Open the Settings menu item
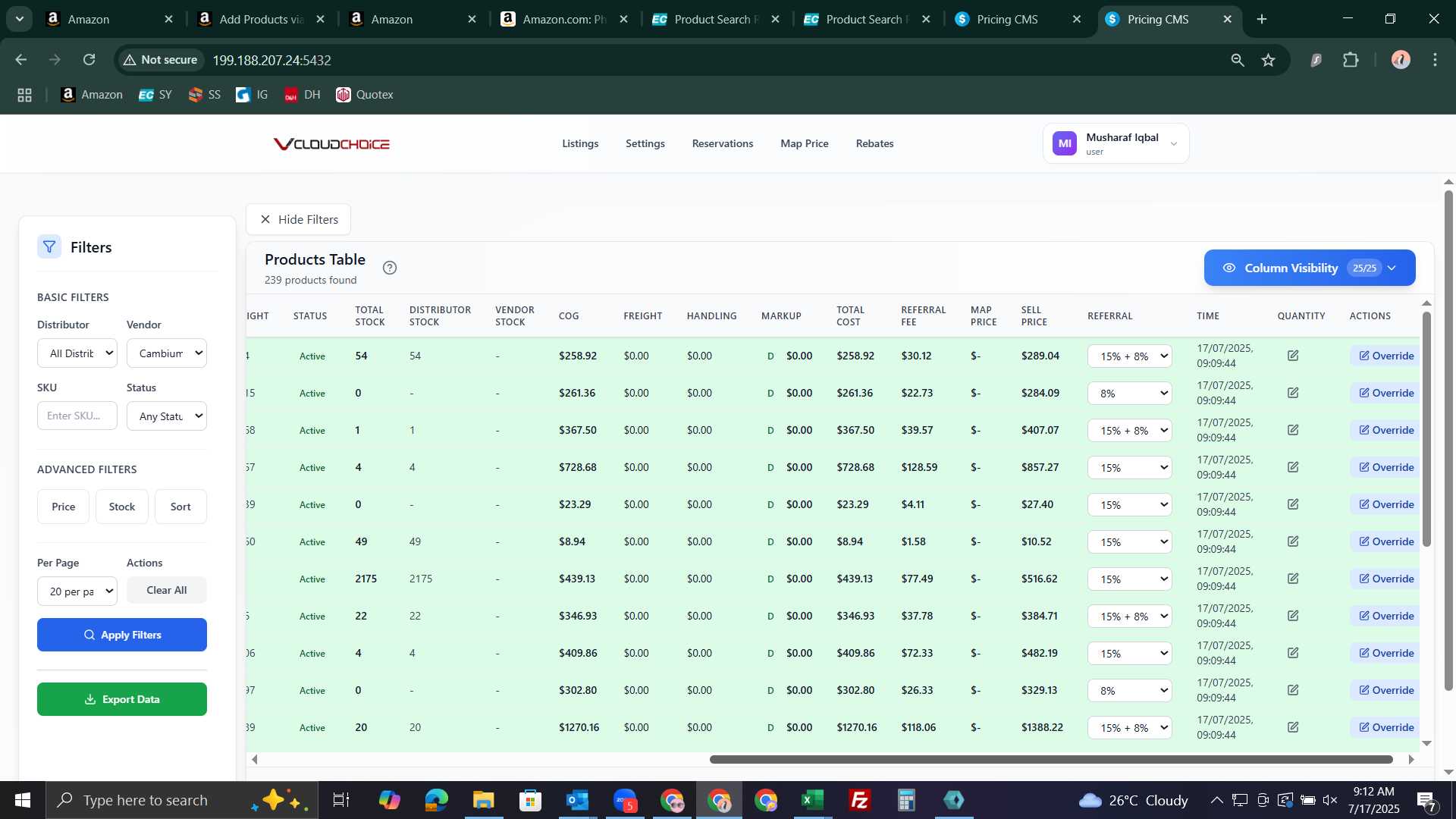Viewport: 1456px width, 819px height. pos(645,143)
